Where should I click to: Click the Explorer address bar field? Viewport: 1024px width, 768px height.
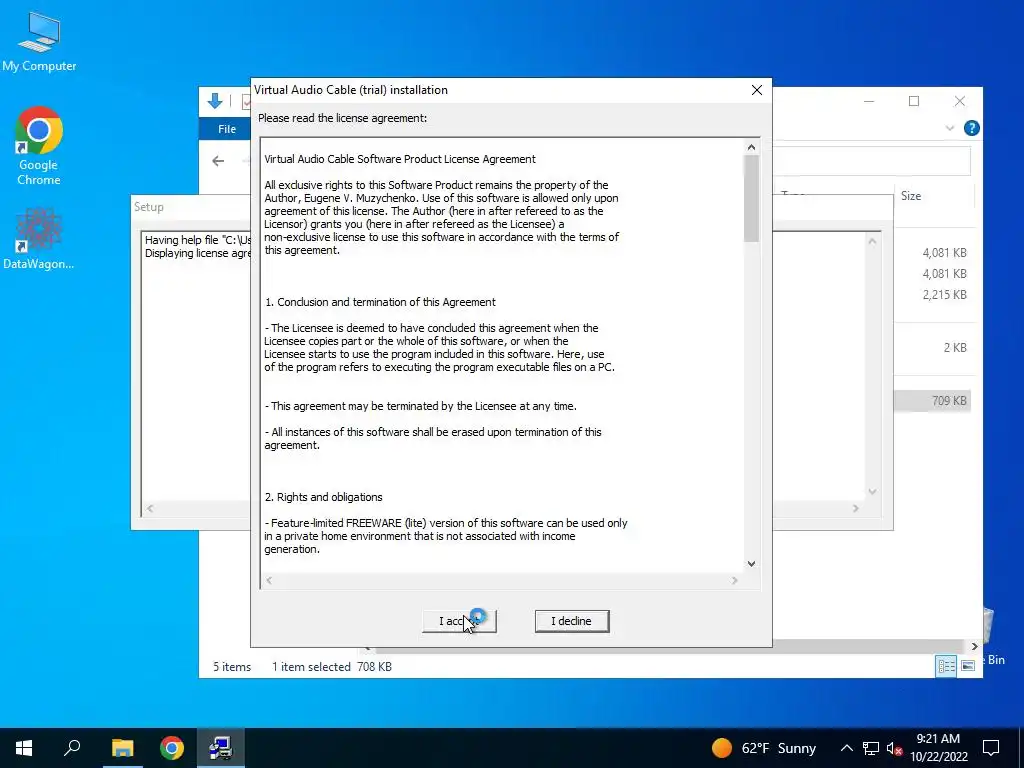pos(872,161)
